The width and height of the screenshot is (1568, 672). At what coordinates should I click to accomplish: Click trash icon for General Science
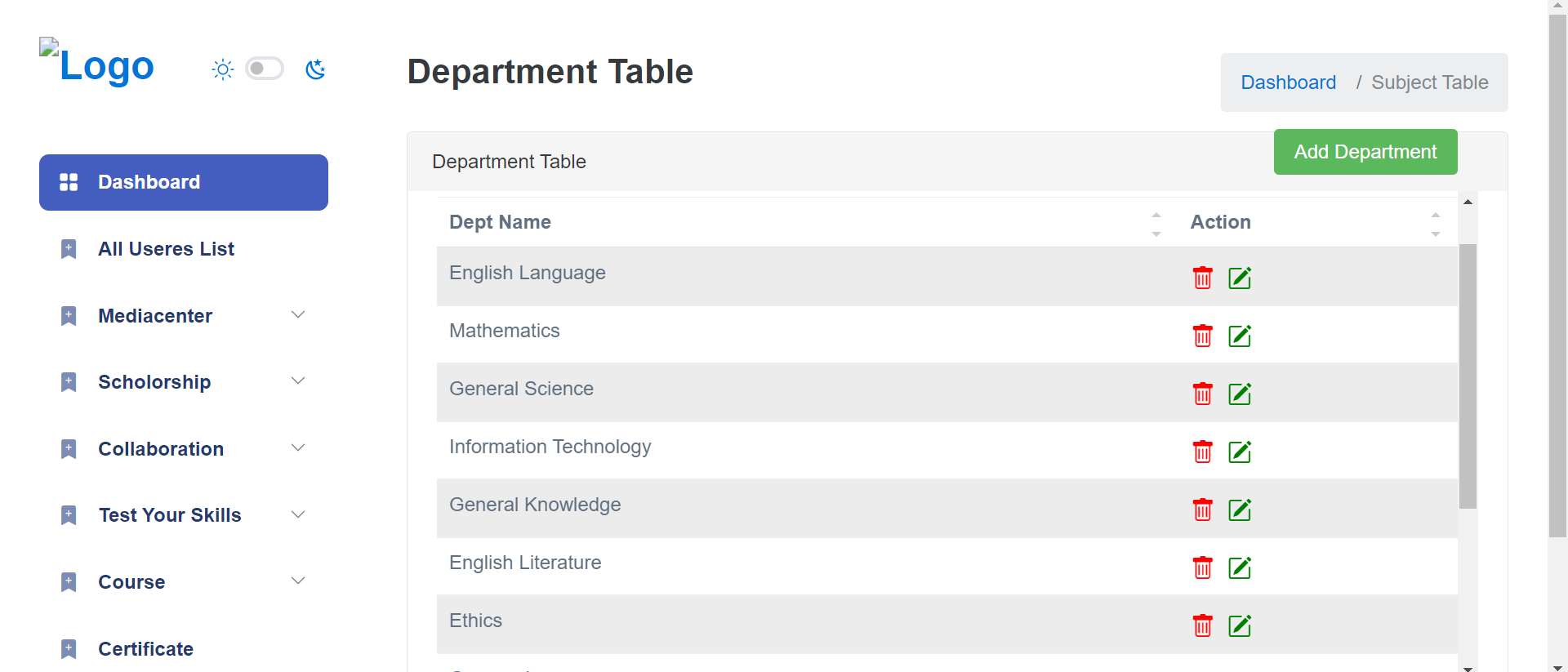[1202, 394]
